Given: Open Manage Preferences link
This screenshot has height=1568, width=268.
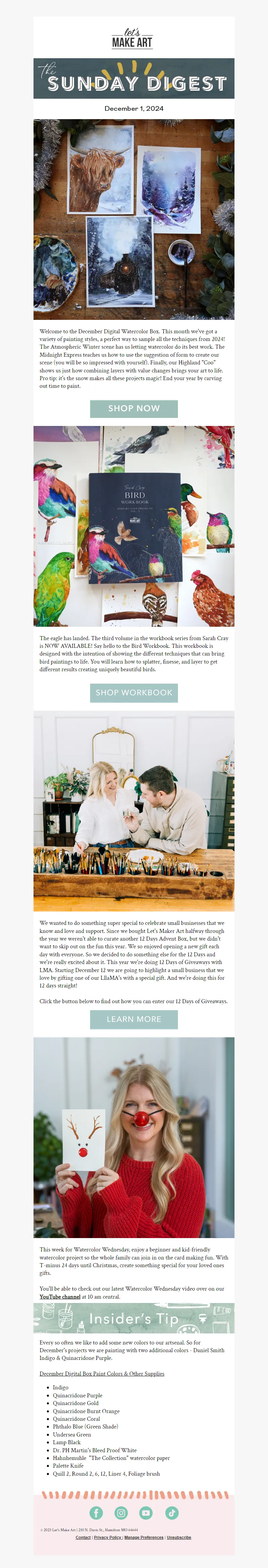Looking at the screenshot, I should point(144,1537).
